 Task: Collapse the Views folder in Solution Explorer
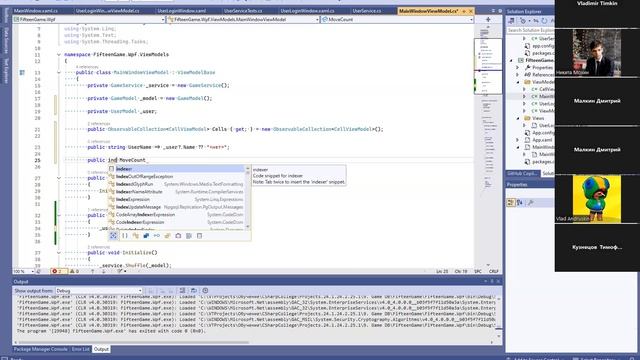click(x=518, y=118)
